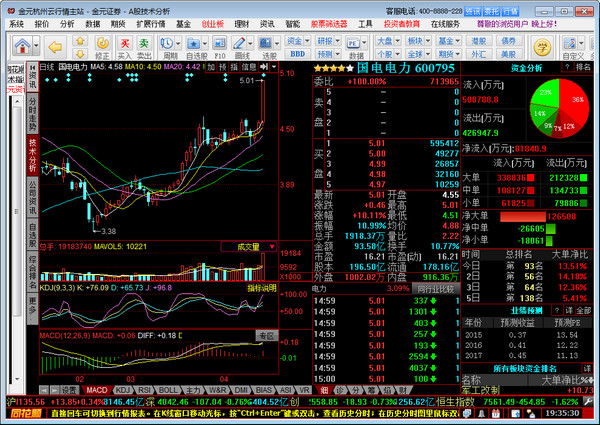Open the 系统 menu
Viewport: 600px width, 425px height.
16,24
